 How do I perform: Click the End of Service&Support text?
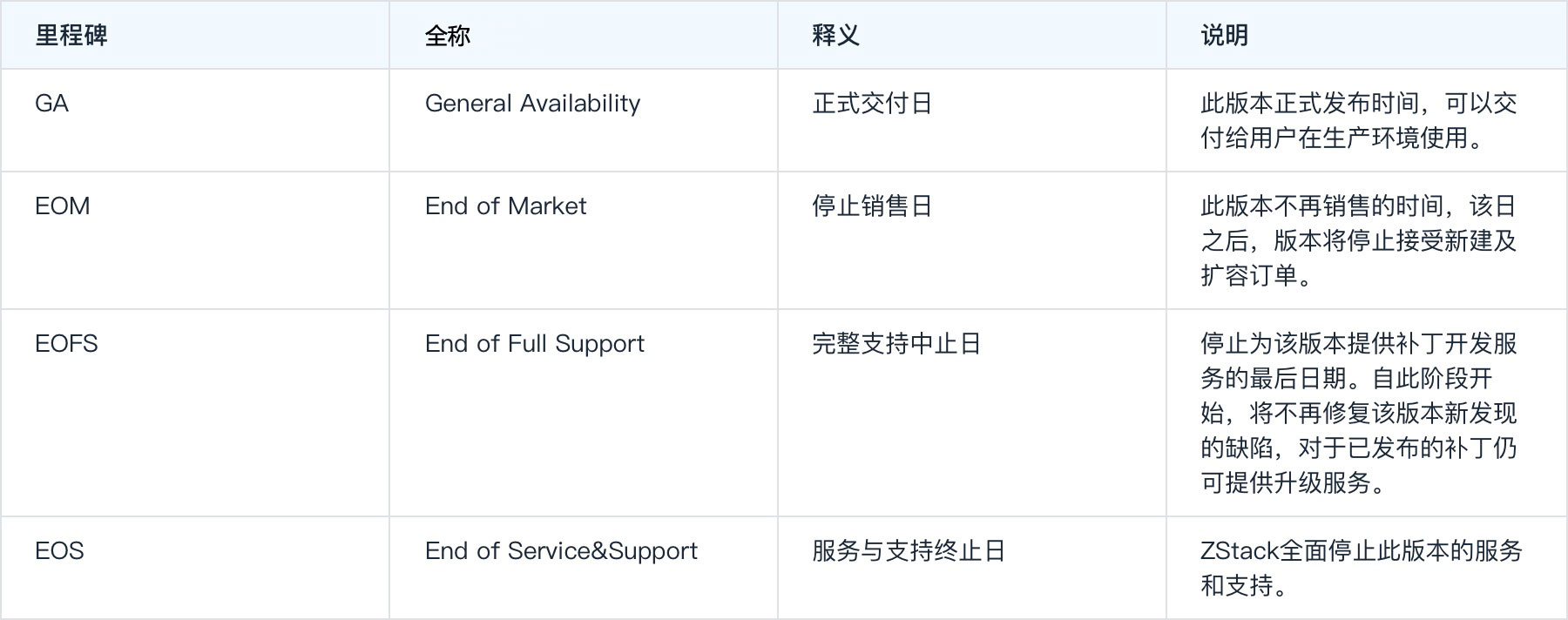pyautogui.click(x=561, y=552)
